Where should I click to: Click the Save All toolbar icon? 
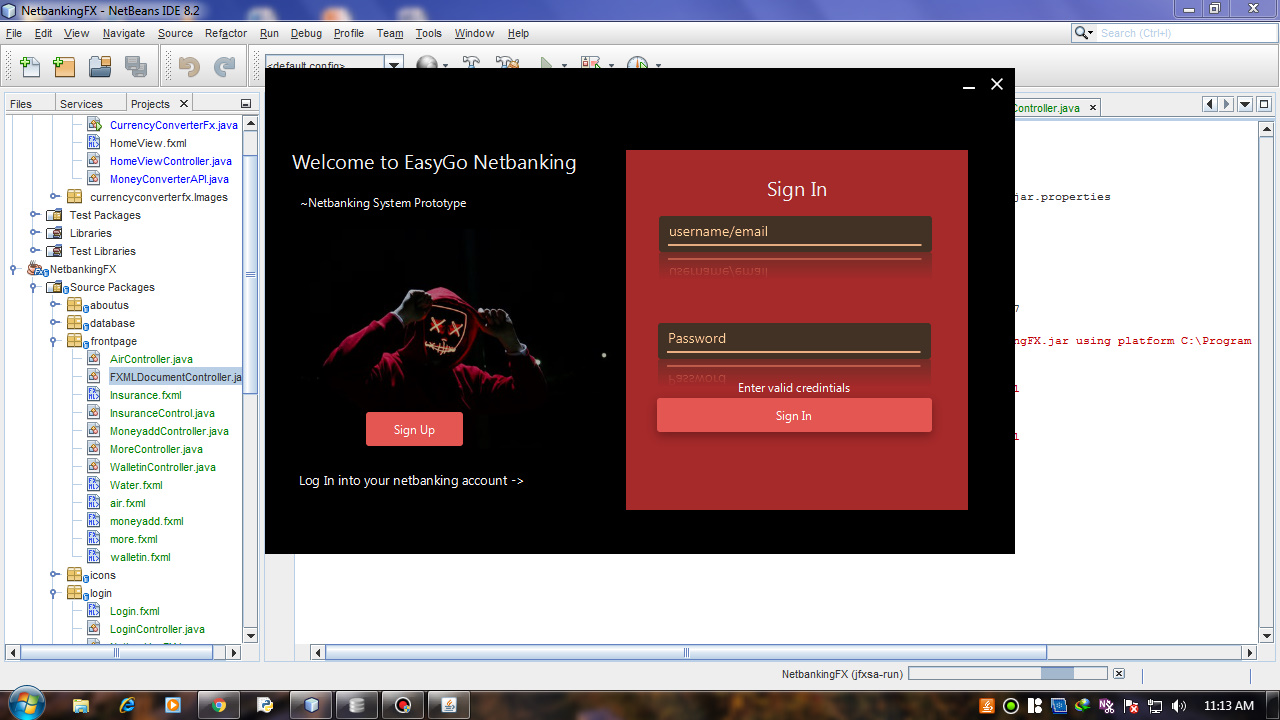(x=135, y=67)
